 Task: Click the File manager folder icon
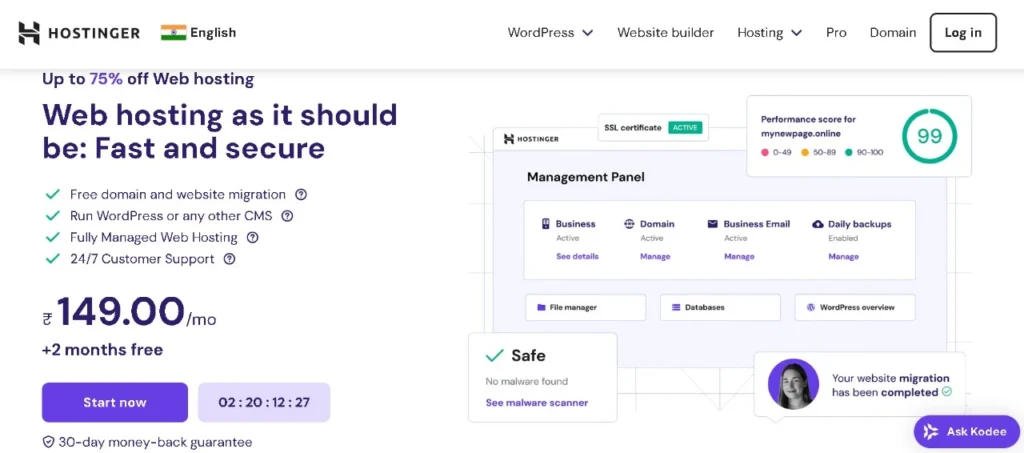coord(541,307)
